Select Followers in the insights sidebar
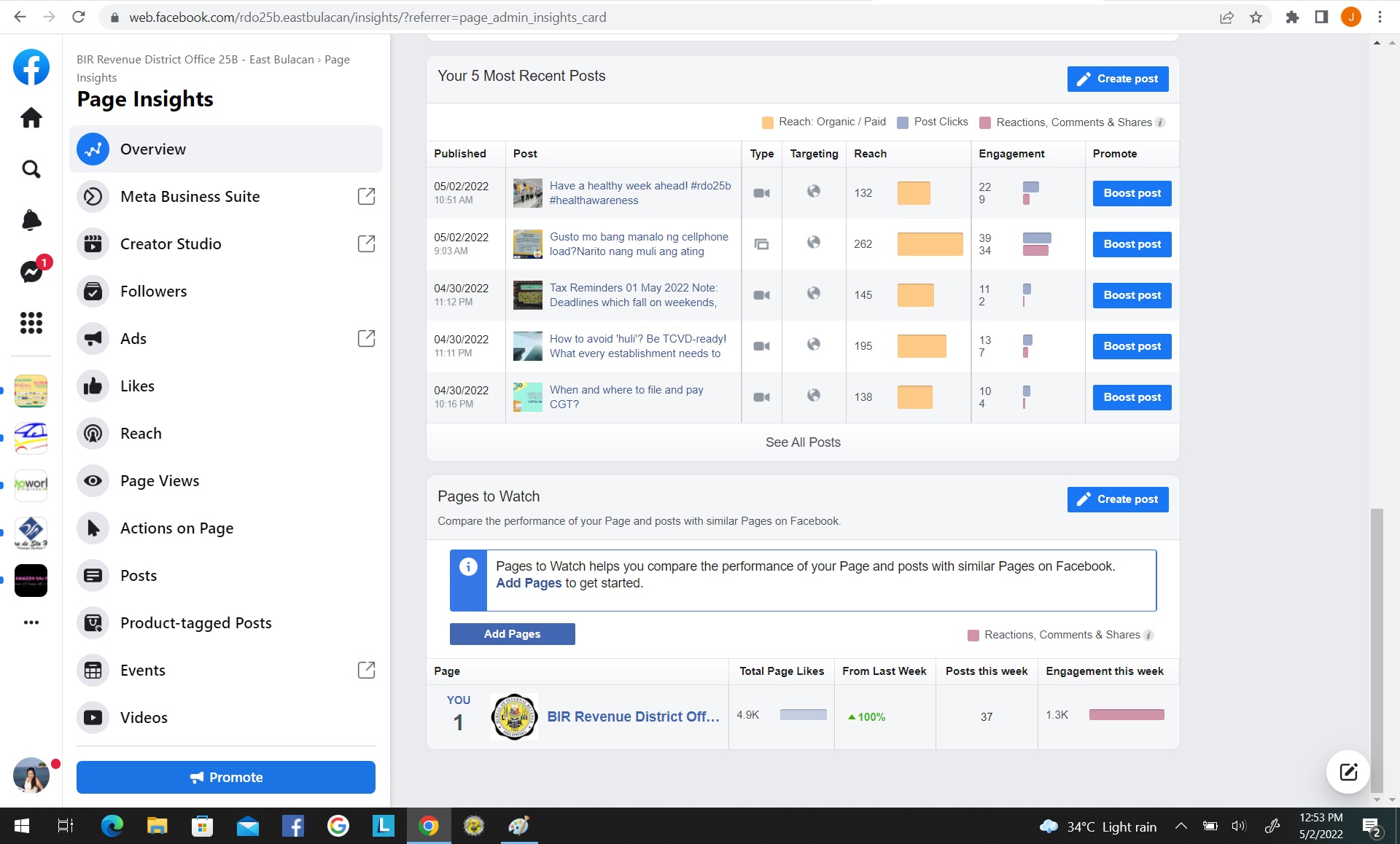 tap(153, 292)
